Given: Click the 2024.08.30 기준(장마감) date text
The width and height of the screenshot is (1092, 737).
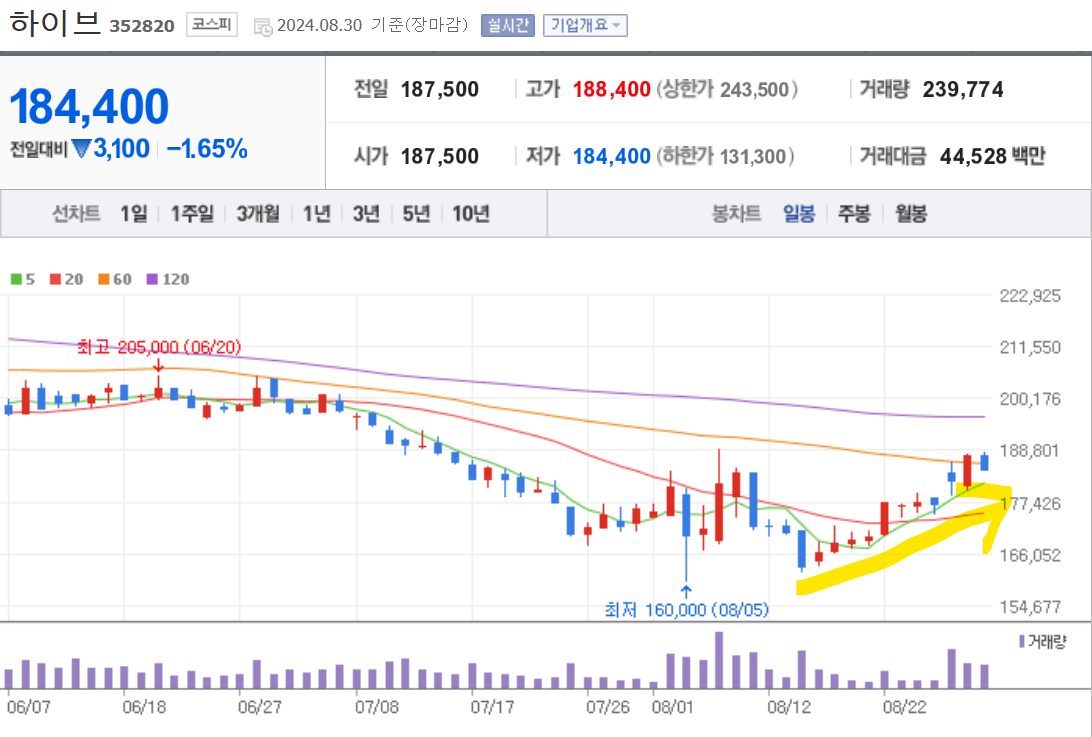Looking at the screenshot, I should pyautogui.click(x=373, y=26).
